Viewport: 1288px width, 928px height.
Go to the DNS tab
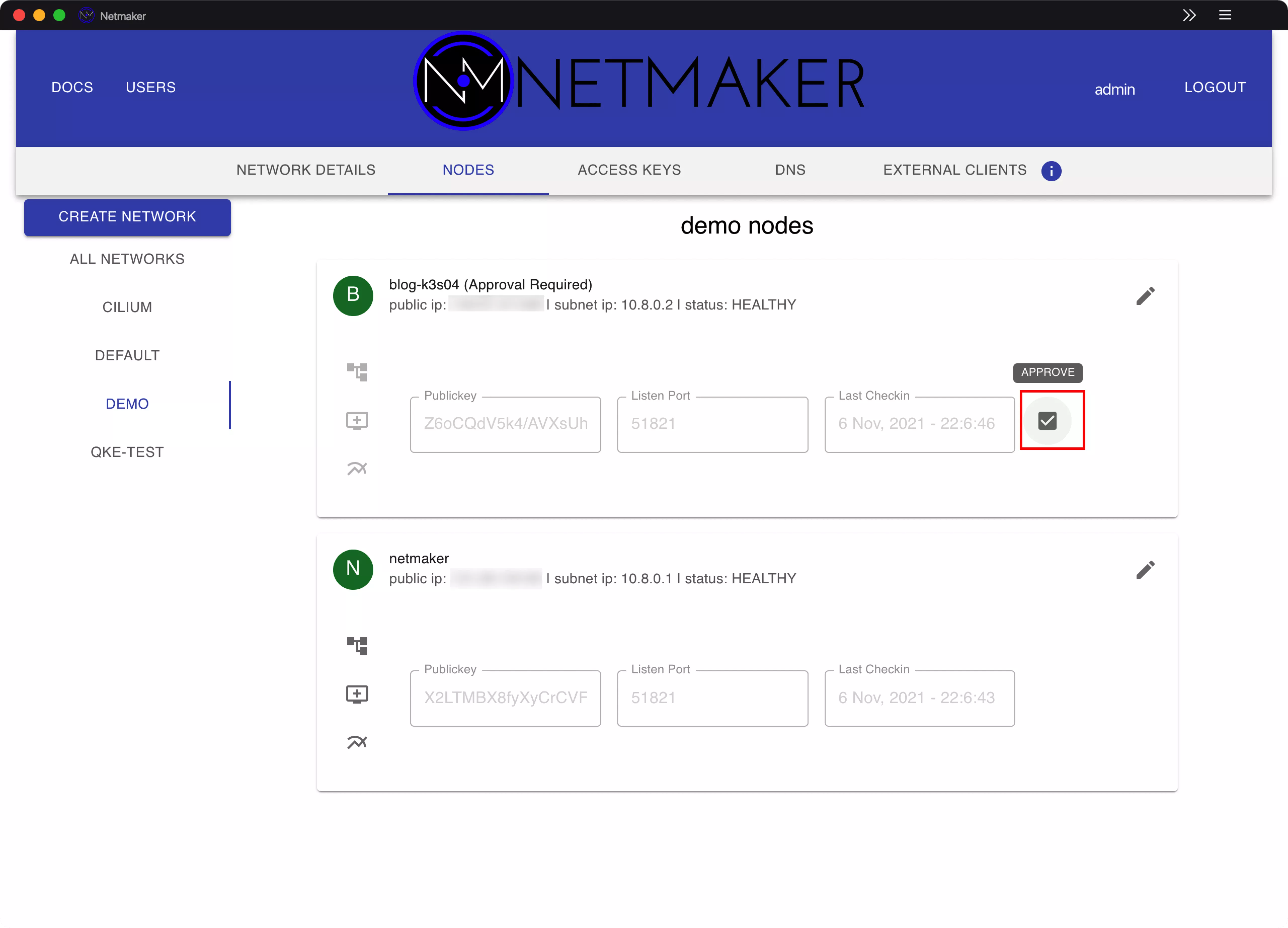790,170
